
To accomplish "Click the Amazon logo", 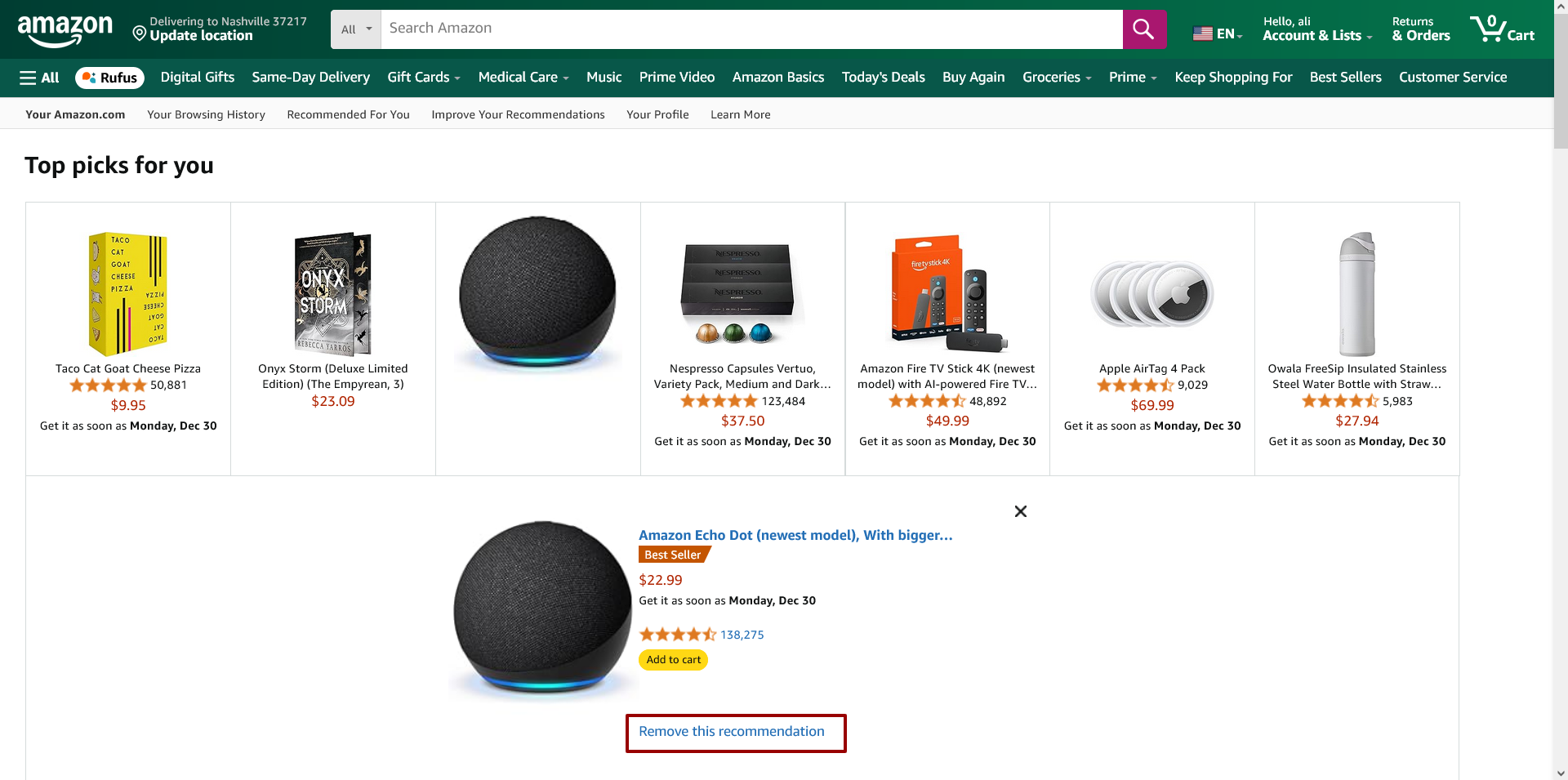I will [x=65, y=30].
